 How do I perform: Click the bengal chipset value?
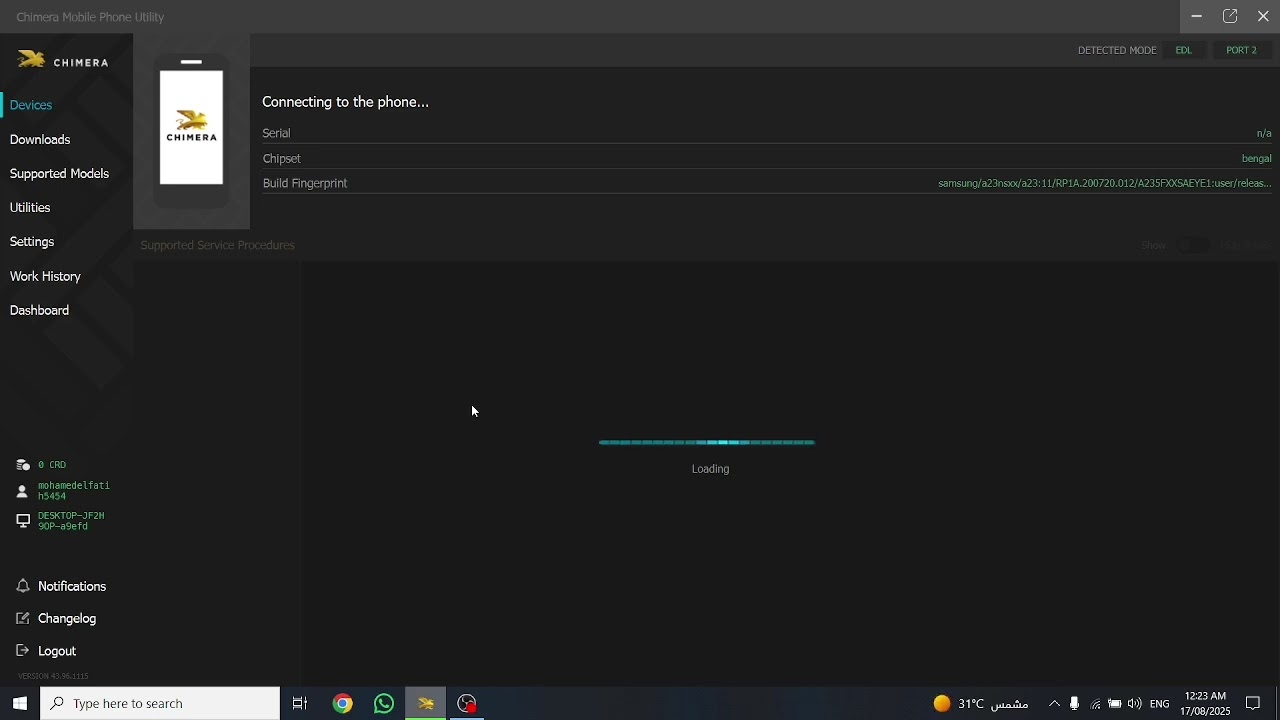point(1257,159)
